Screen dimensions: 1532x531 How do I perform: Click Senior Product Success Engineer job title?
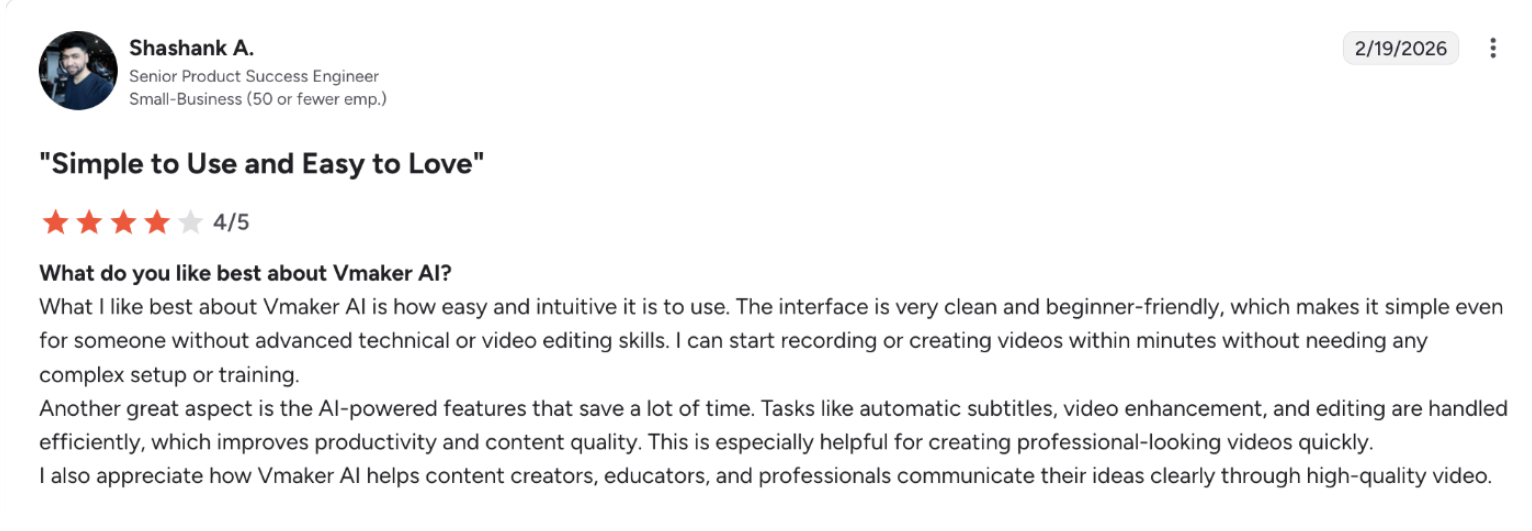pyautogui.click(x=254, y=76)
